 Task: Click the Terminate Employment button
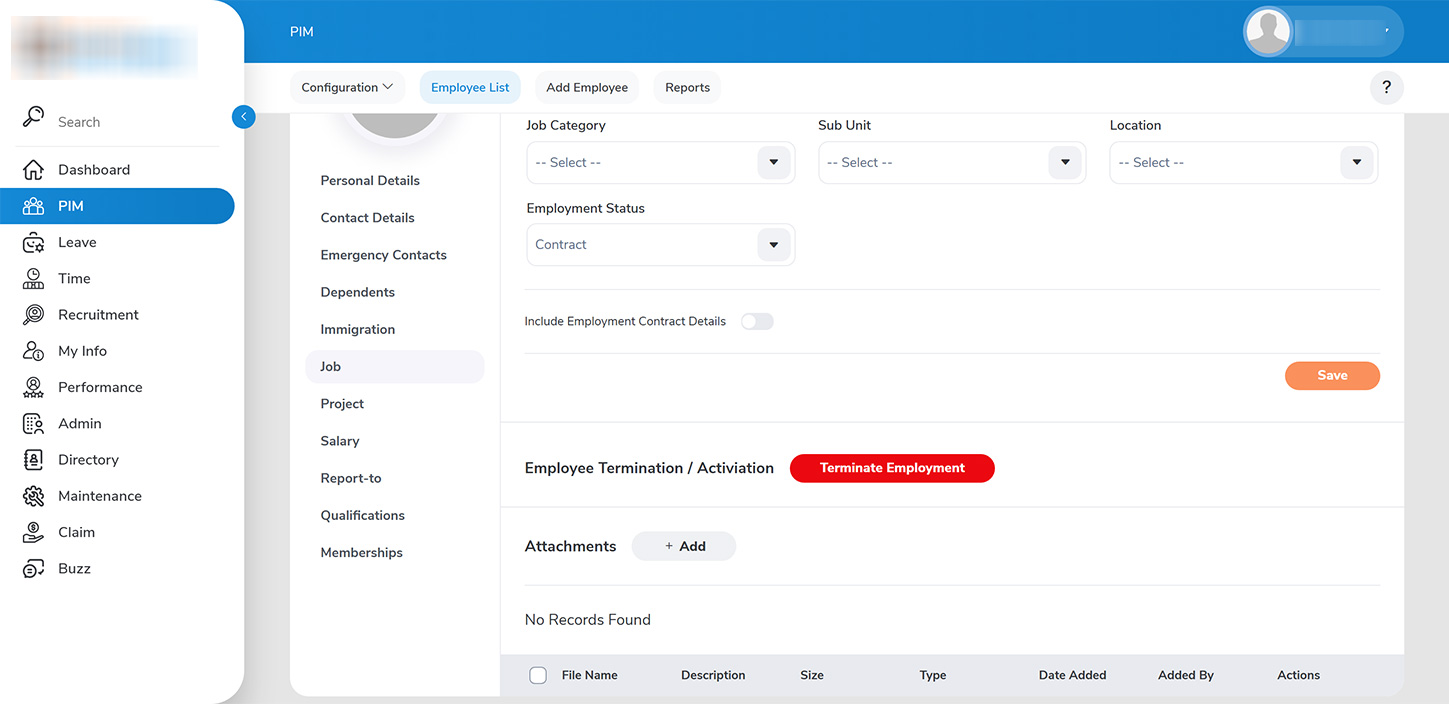[x=892, y=468]
